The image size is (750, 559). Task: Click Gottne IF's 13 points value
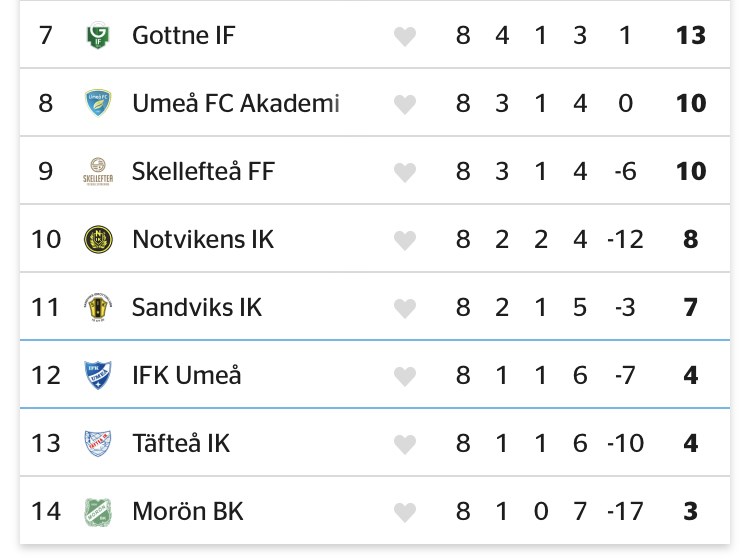(x=690, y=36)
